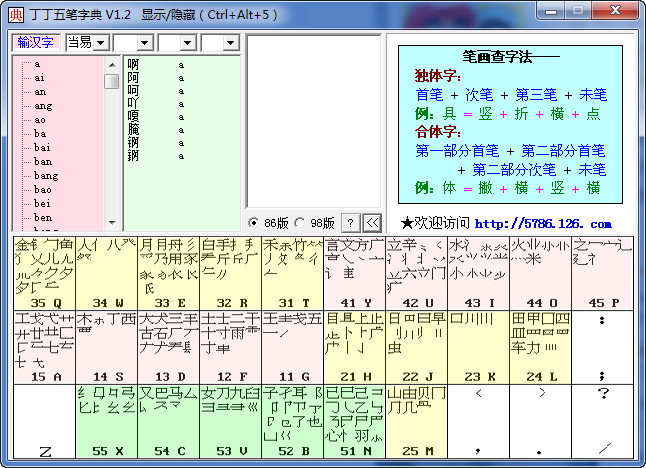Viewport: 646px width, 468px height.
Task: Open the last empty combo box
Action: click(x=232, y=43)
